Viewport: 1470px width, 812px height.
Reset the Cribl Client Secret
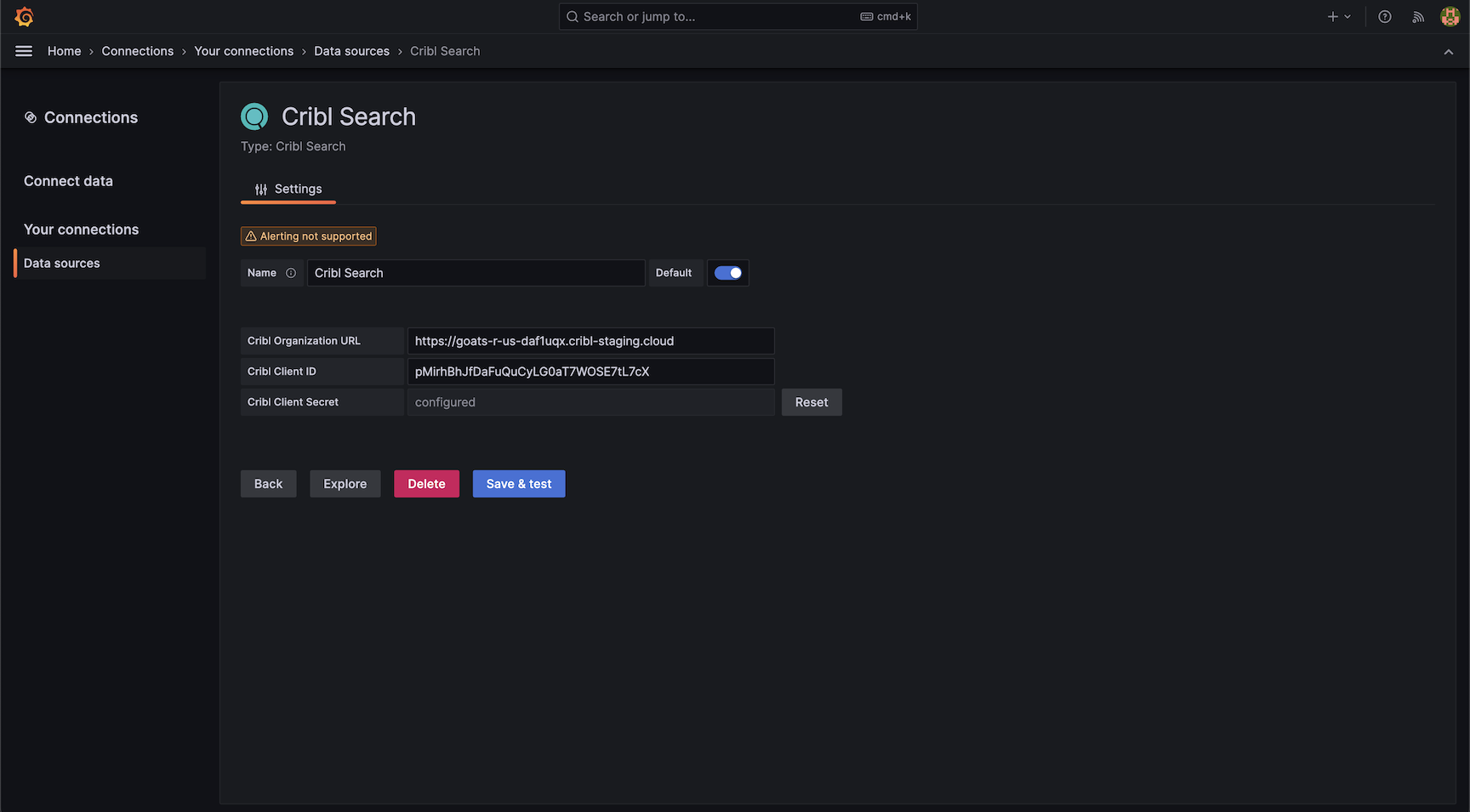click(811, 401)
